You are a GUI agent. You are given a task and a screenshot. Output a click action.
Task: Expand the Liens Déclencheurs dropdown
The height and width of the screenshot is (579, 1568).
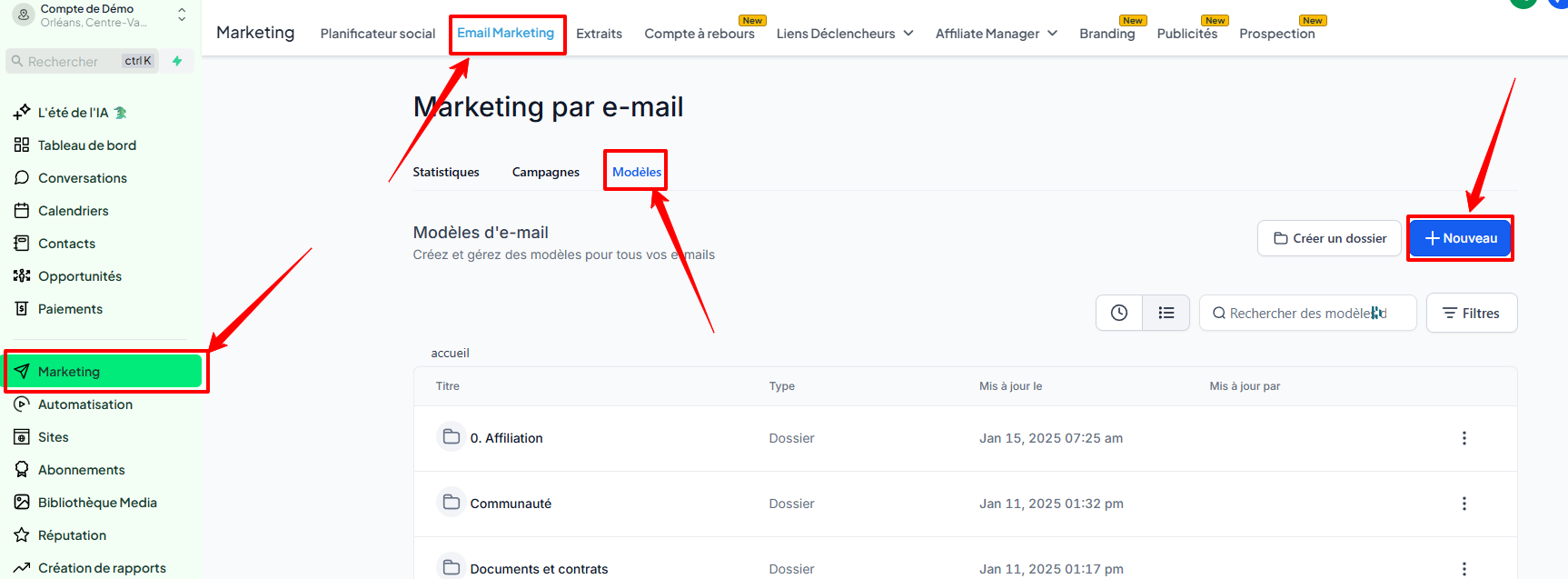click(x=844, y=34)
